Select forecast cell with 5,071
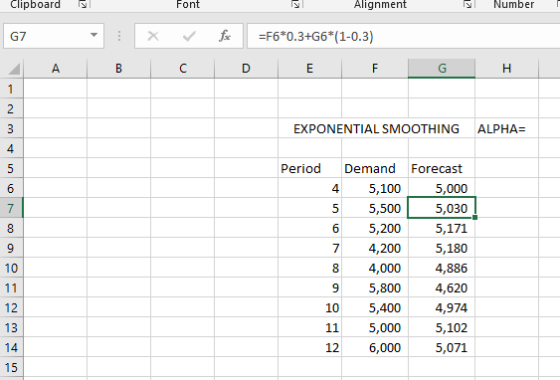The height and width of the screenshot is (380, 560). click(x=442, y=347)
